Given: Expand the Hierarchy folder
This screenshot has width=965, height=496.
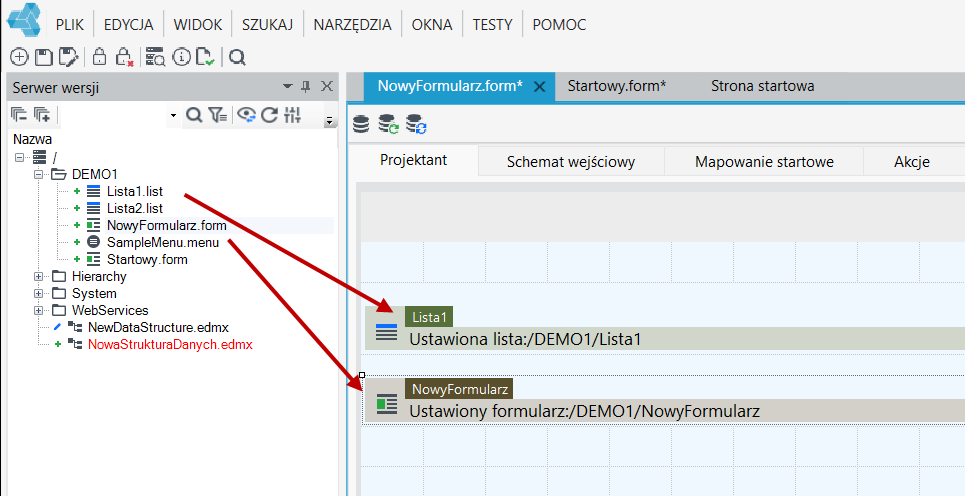Looking at the screenshot, I should tap(38, 277).
